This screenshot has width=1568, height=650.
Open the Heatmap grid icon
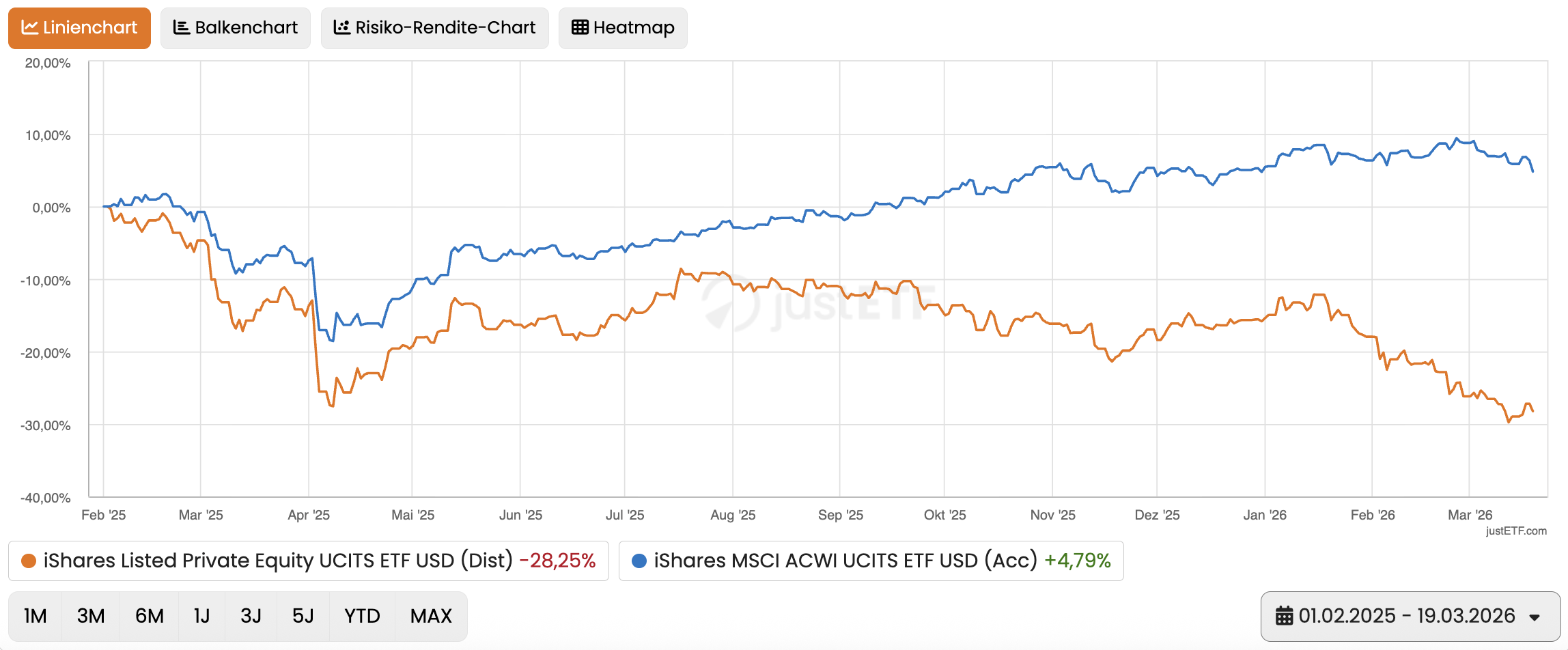(579, 28)
